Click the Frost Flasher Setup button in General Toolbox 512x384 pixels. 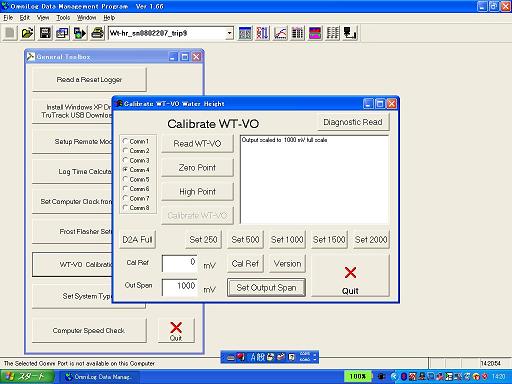coord(72,231)
